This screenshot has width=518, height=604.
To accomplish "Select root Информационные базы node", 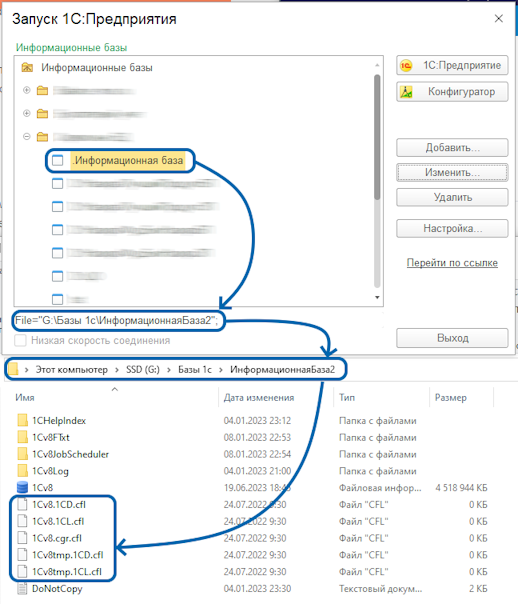I will 97,68.
